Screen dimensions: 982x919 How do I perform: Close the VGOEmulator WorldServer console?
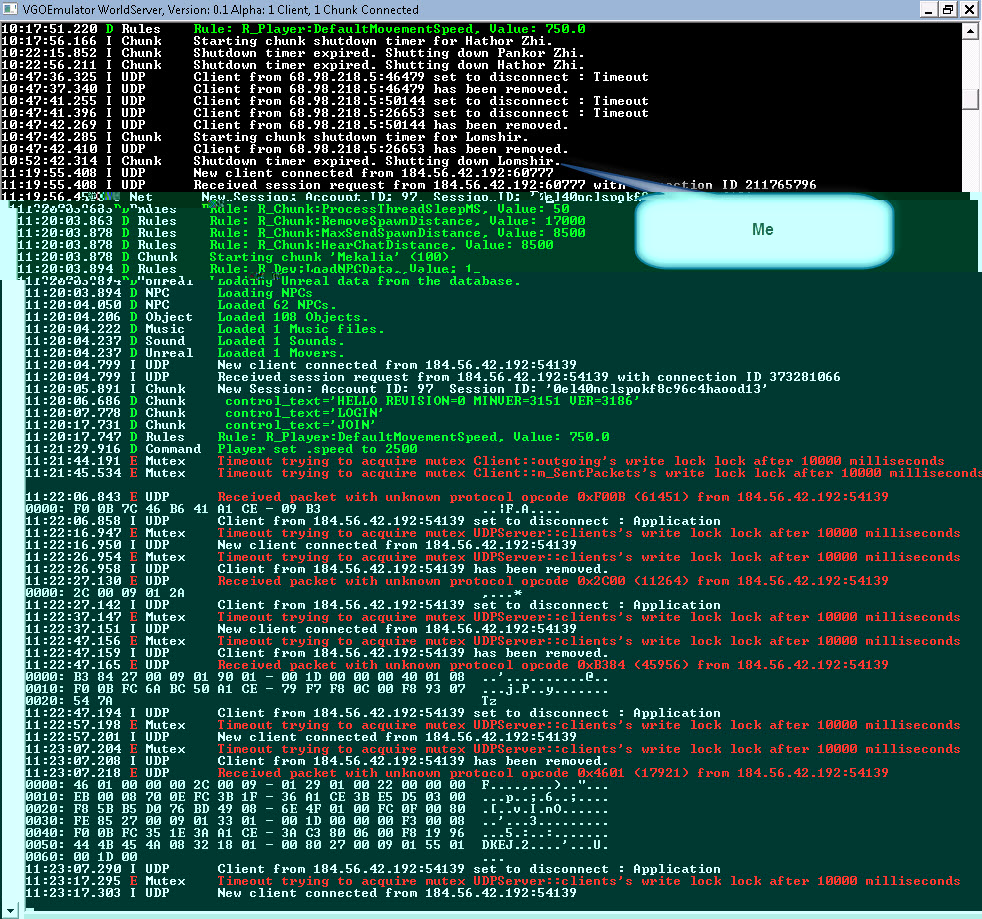[968, 9]
